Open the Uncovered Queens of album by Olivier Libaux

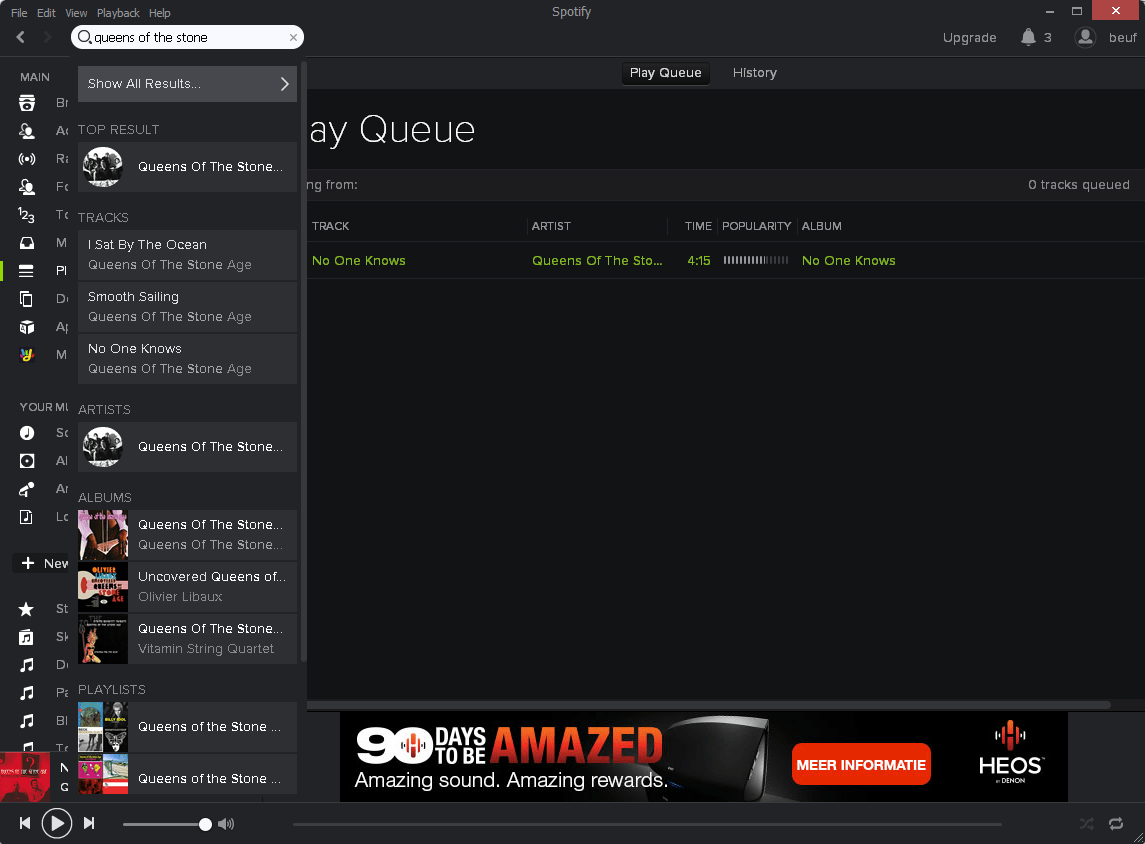(188, 586)
